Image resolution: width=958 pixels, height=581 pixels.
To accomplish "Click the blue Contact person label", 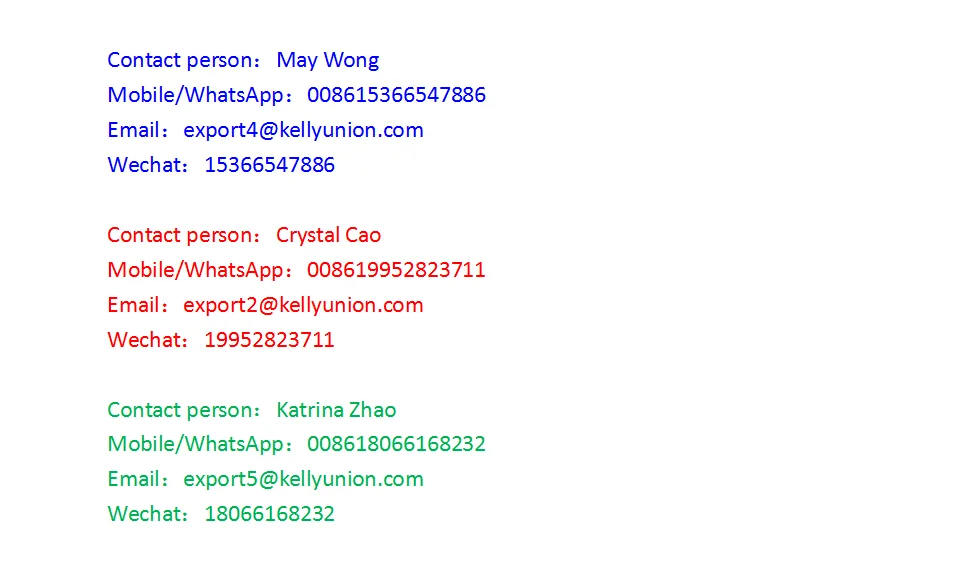I will 181,60.
